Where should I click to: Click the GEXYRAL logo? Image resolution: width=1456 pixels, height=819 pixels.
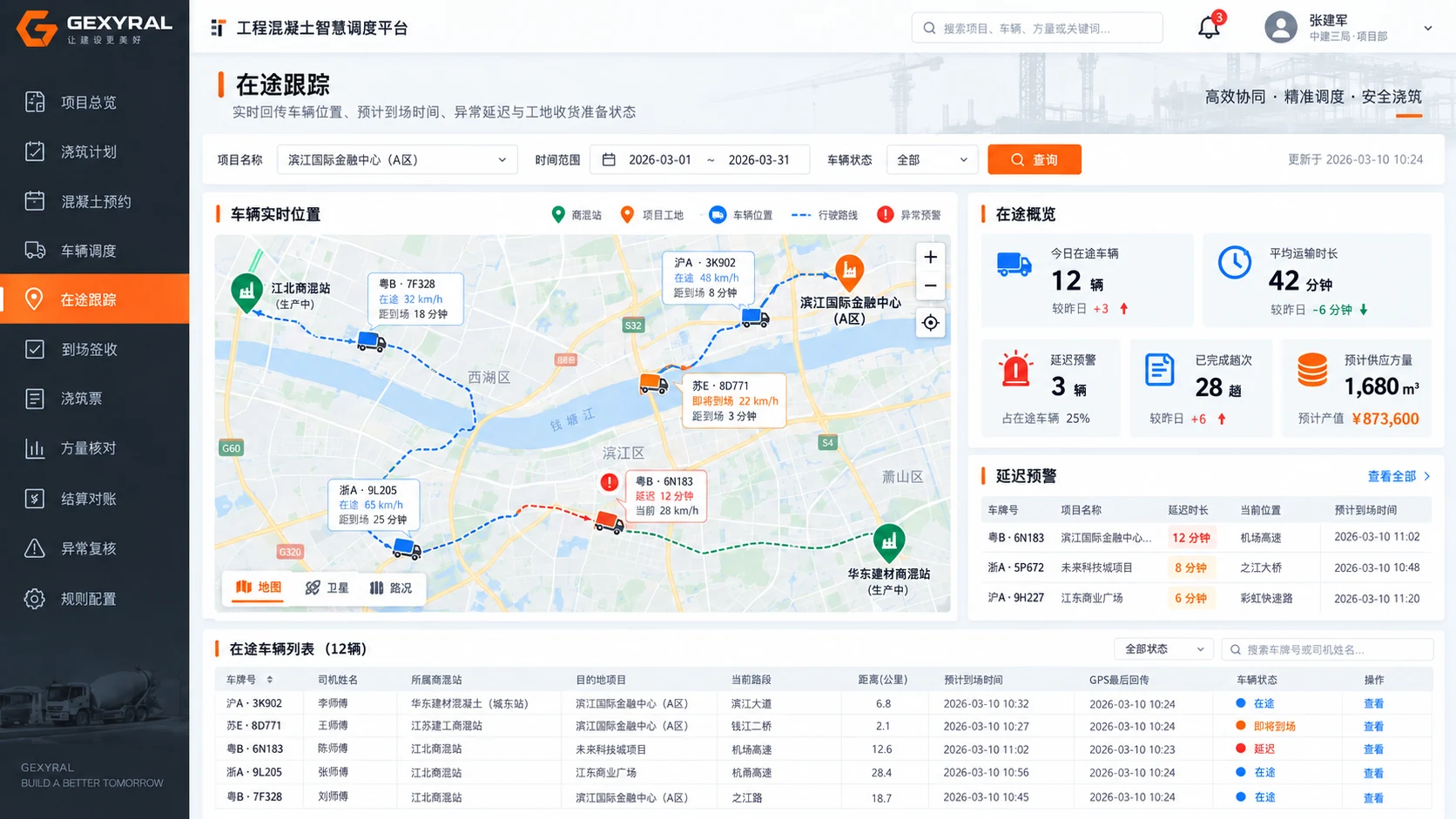(x=94, y=28)
